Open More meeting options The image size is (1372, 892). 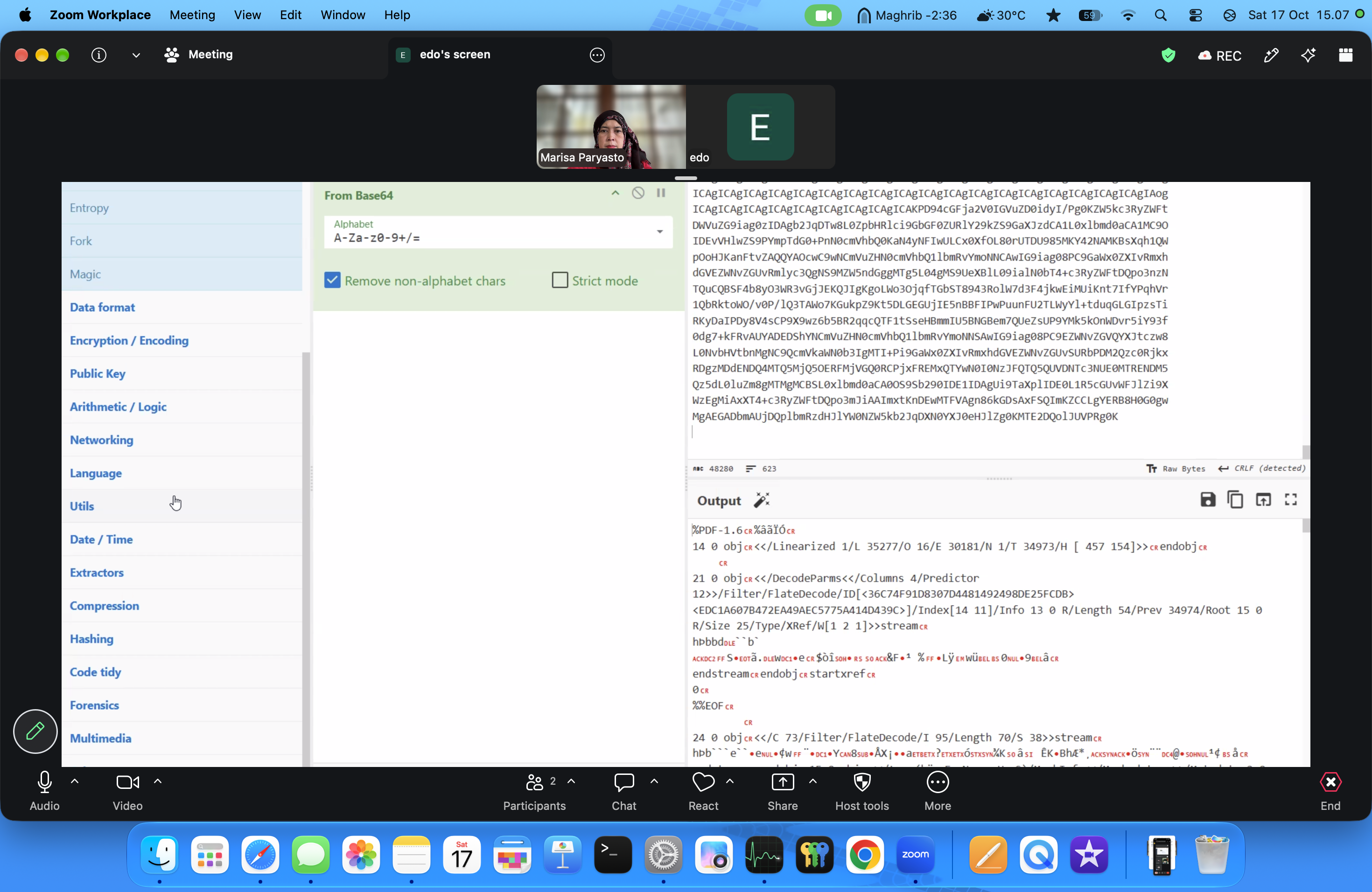(938, 792)
